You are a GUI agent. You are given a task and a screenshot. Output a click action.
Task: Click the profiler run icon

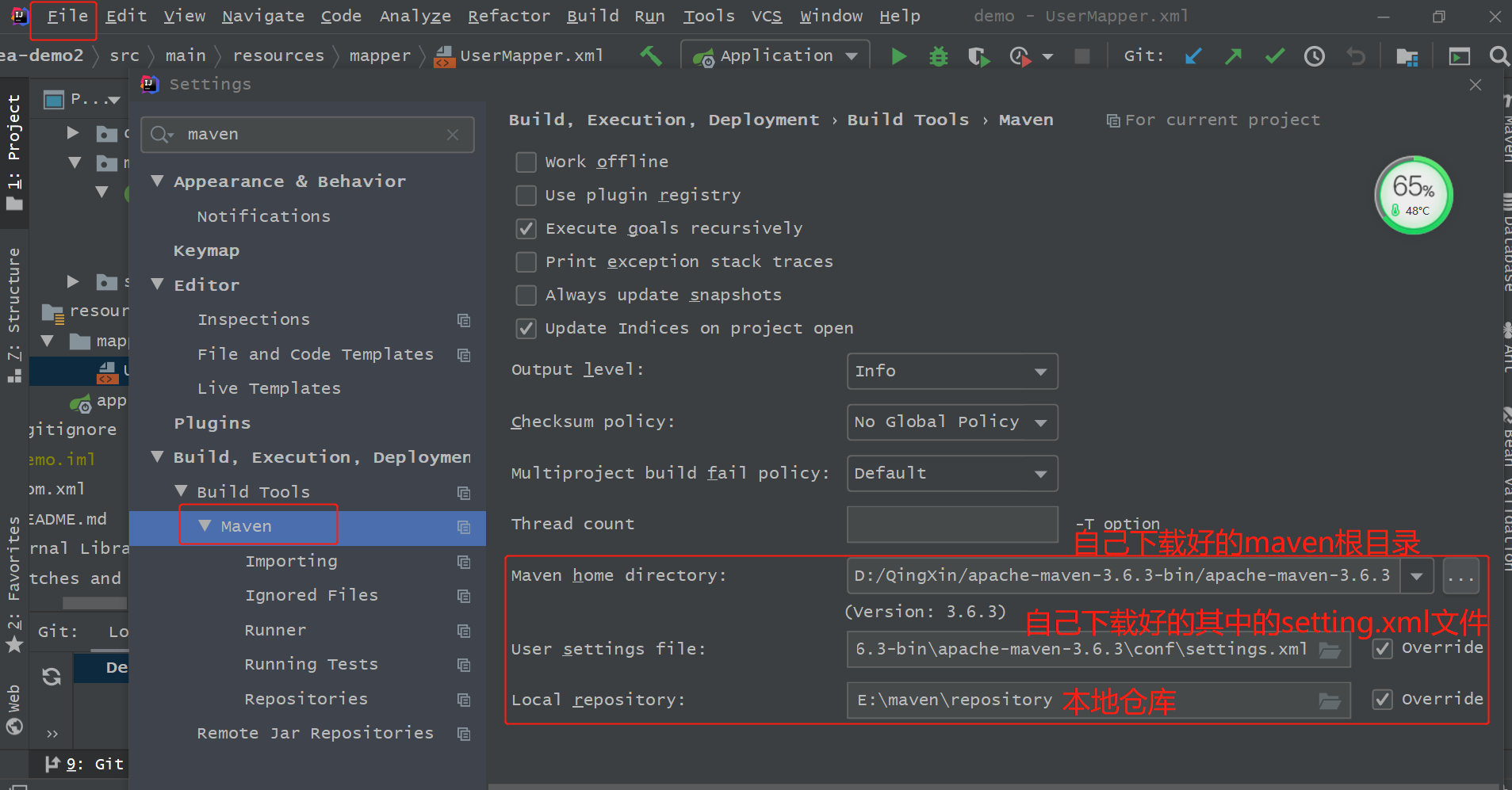point(1020,56)
